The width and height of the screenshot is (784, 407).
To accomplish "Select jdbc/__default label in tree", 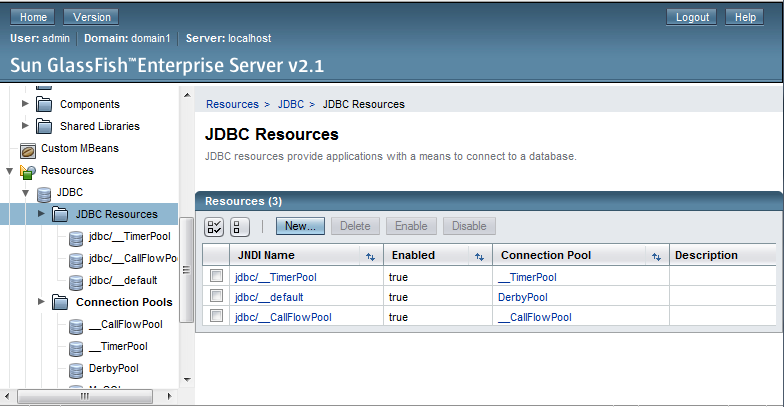I will pyautogui.click(x=123, y=280).
